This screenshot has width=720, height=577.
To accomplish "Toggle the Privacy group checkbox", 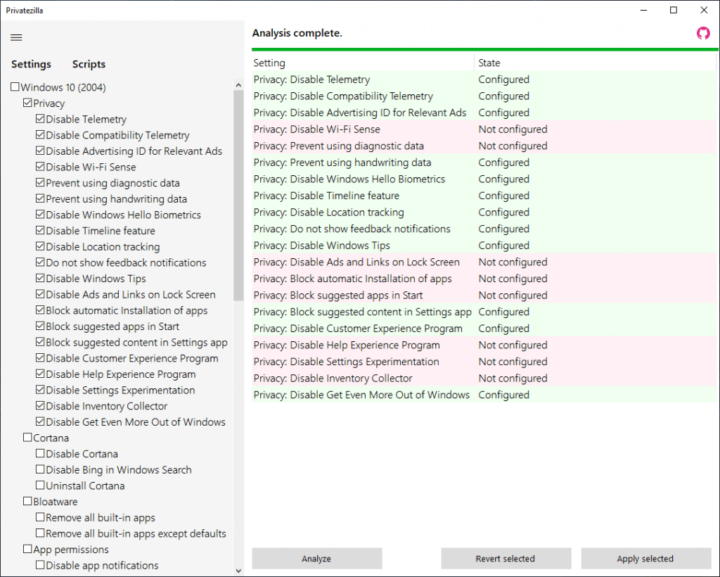I will (x=27, y=103).
